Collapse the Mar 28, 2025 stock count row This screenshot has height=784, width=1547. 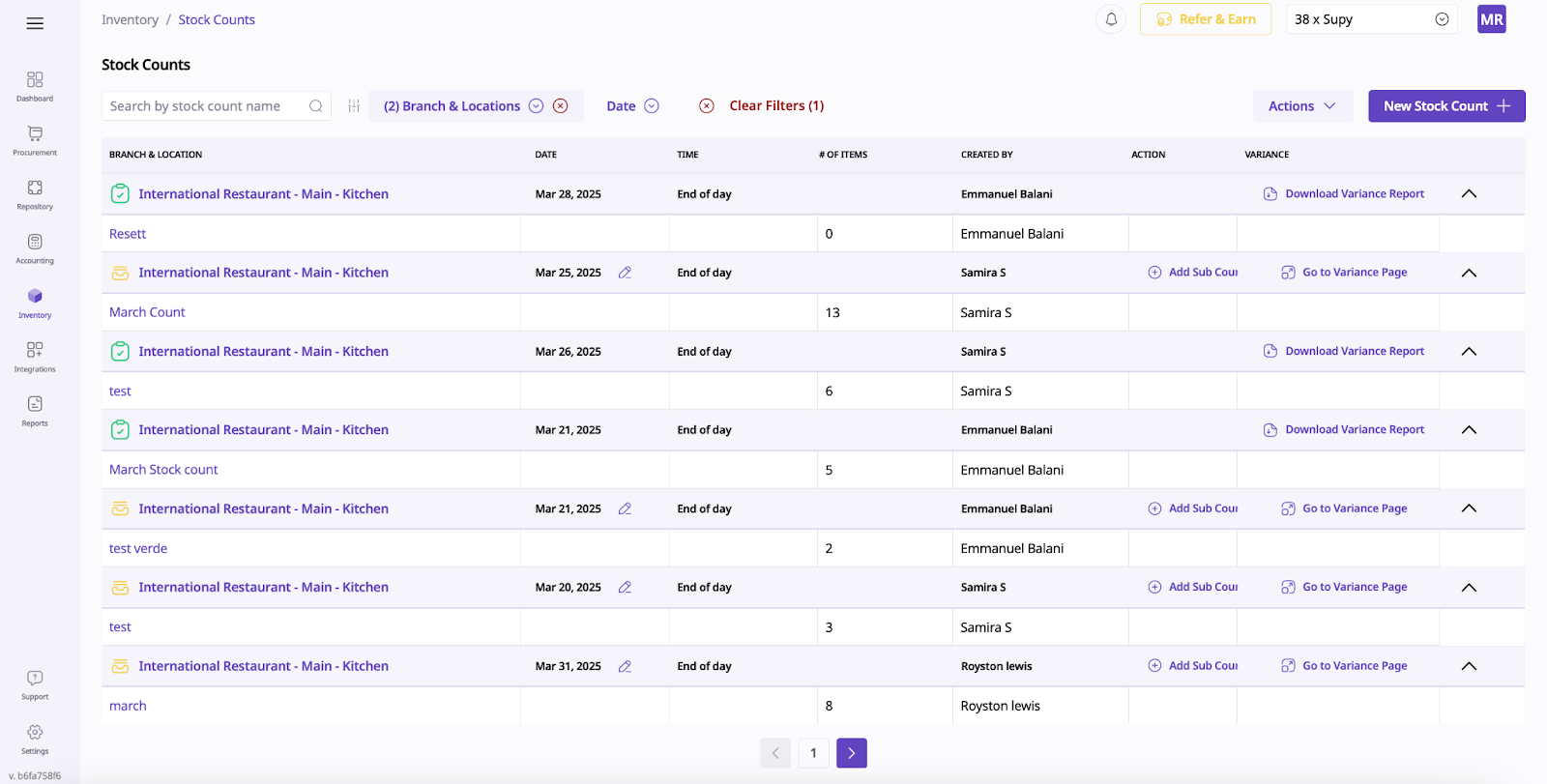point(1469,194)
